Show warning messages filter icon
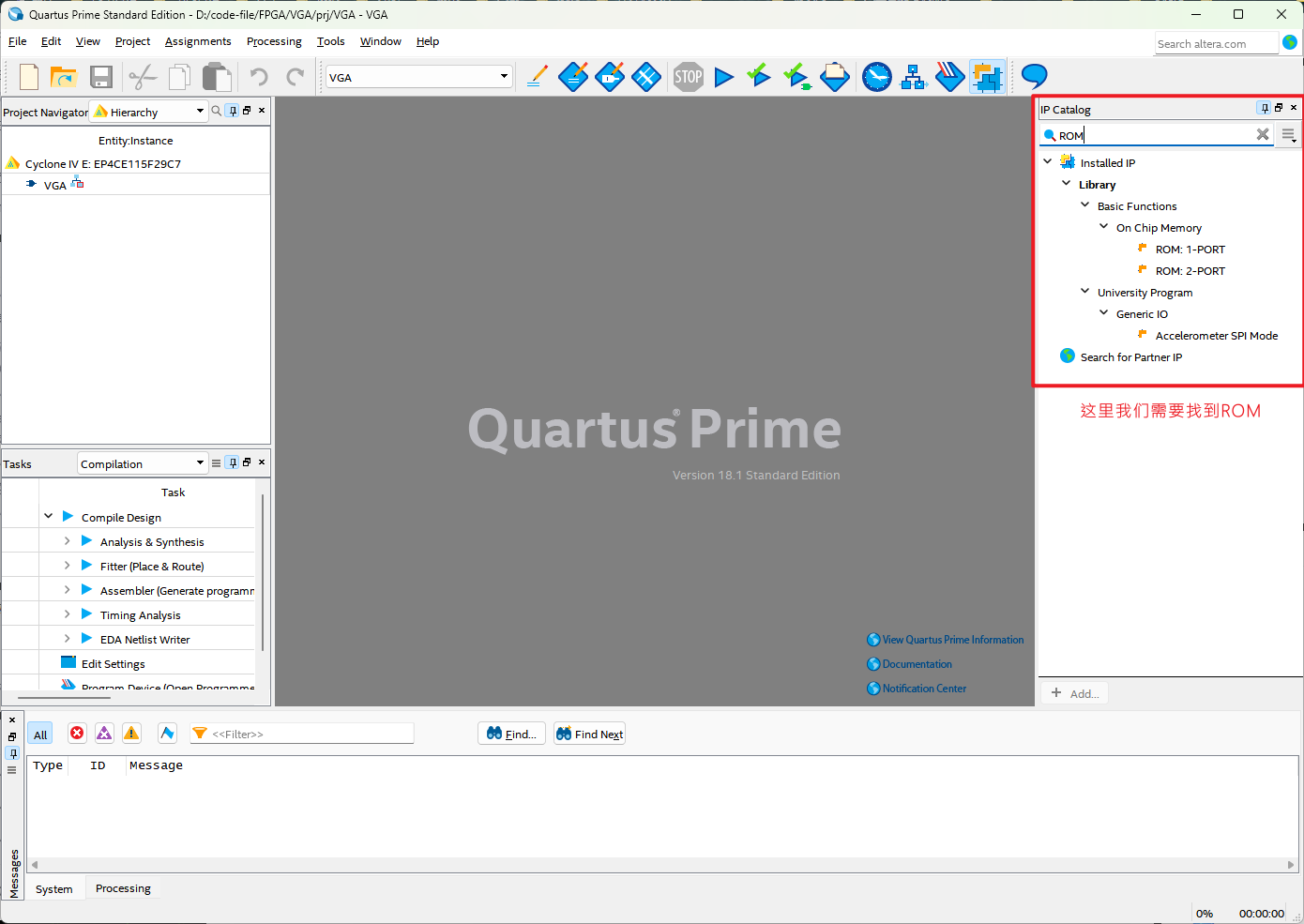This screenshot has width=1304, height=924. click(x=131, y=734)
